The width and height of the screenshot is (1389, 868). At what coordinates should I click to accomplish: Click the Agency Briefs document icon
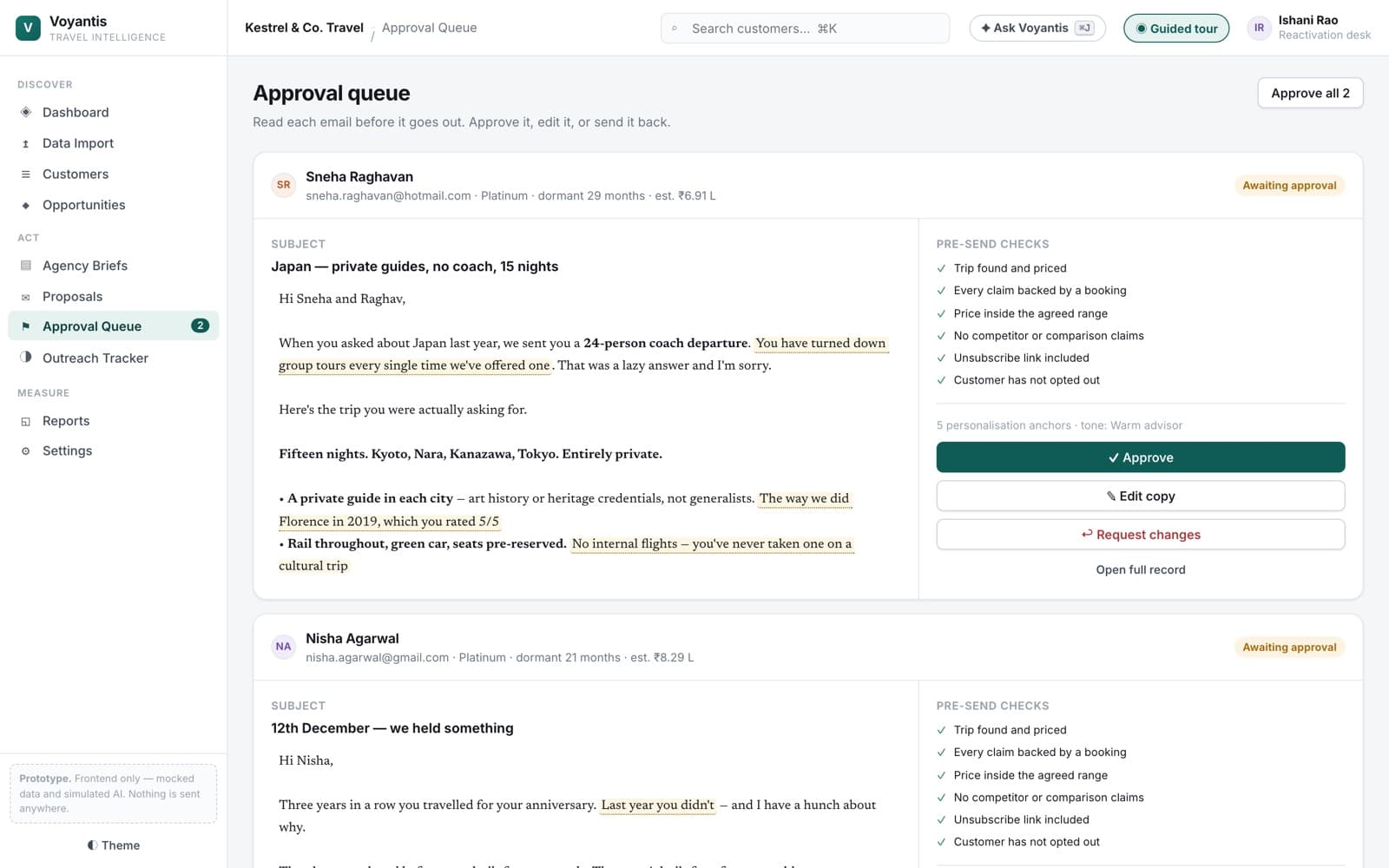[x=26, y=266]
